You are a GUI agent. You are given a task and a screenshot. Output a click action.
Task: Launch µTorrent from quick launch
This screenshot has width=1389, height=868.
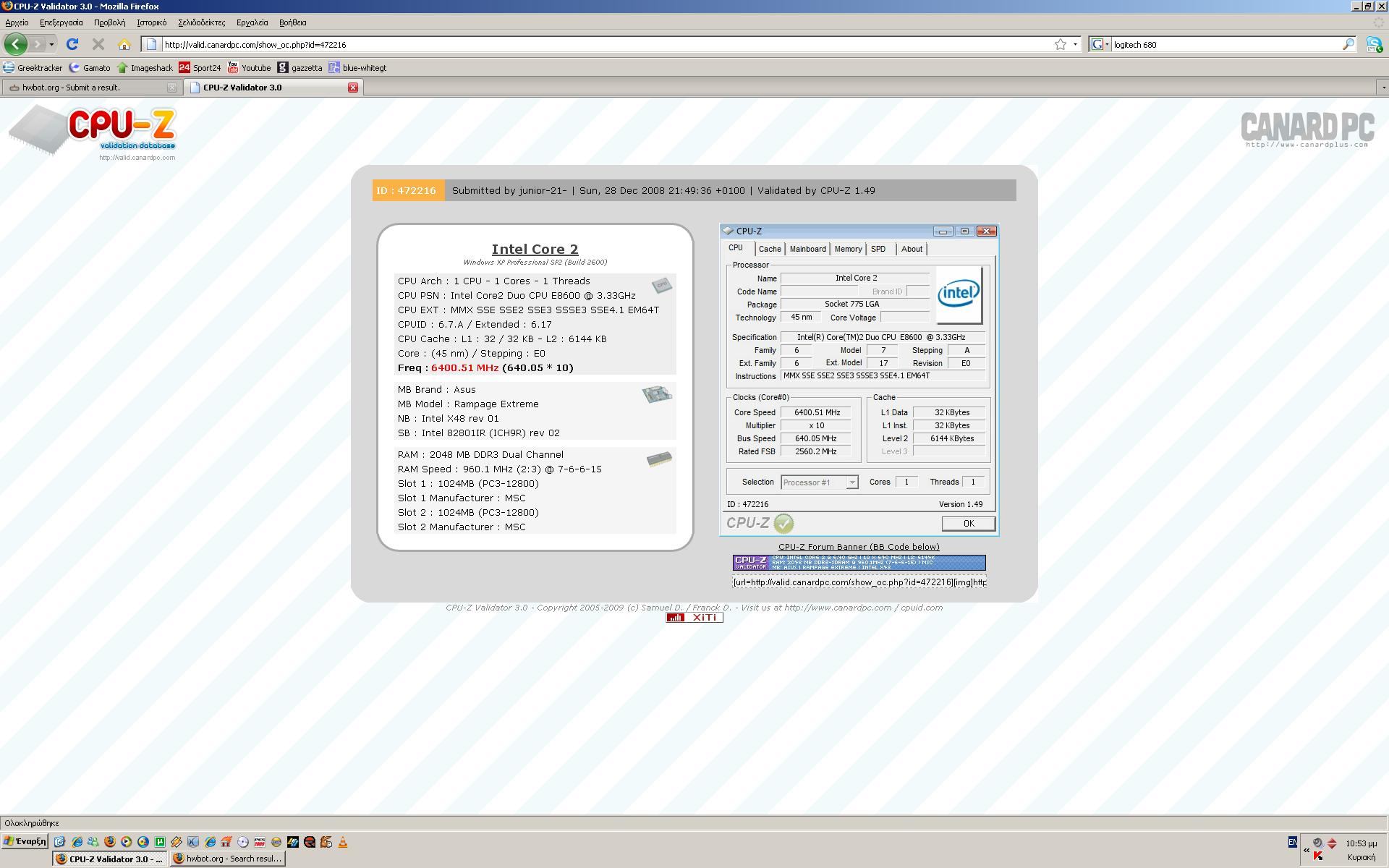[160, 841]
